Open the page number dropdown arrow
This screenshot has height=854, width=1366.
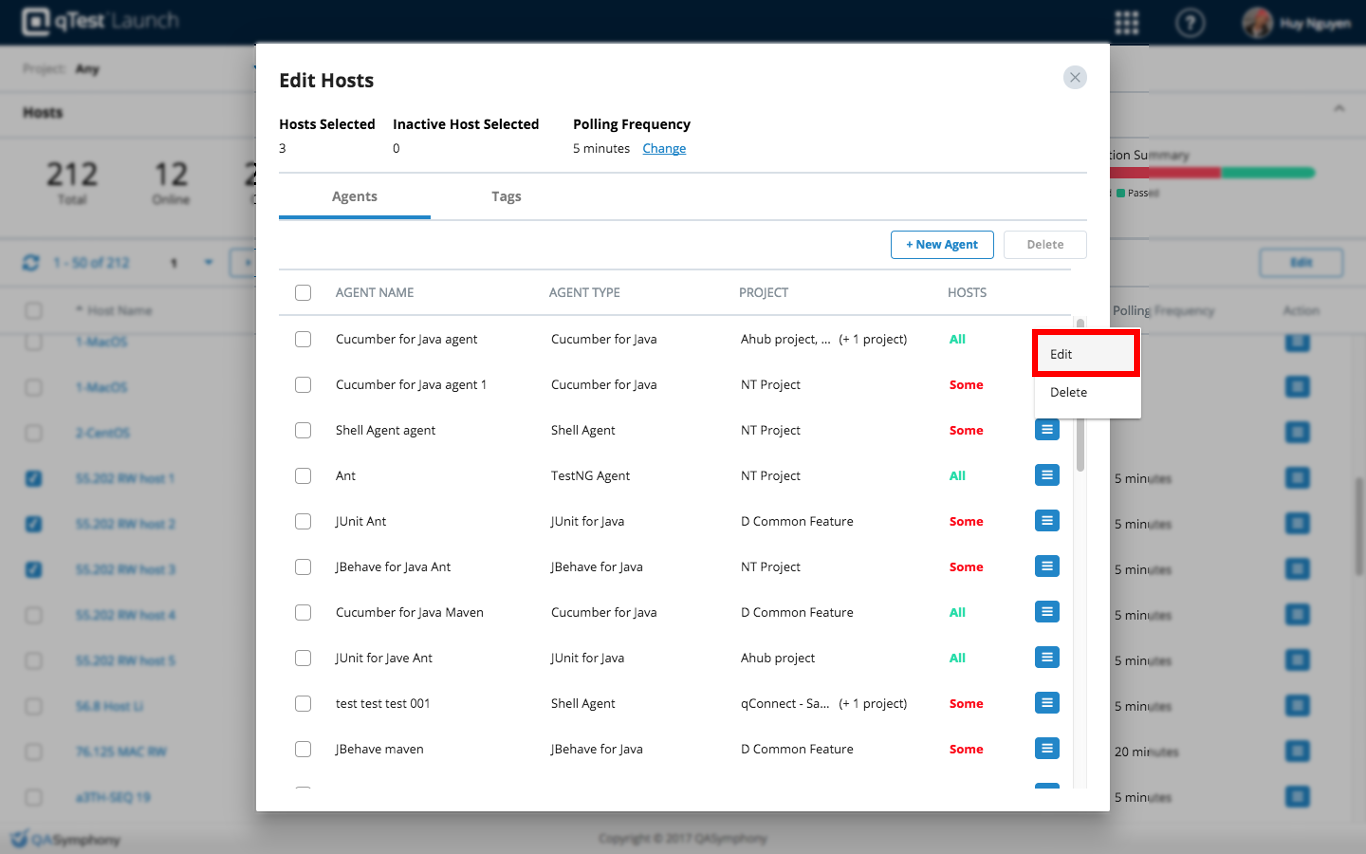209,263
